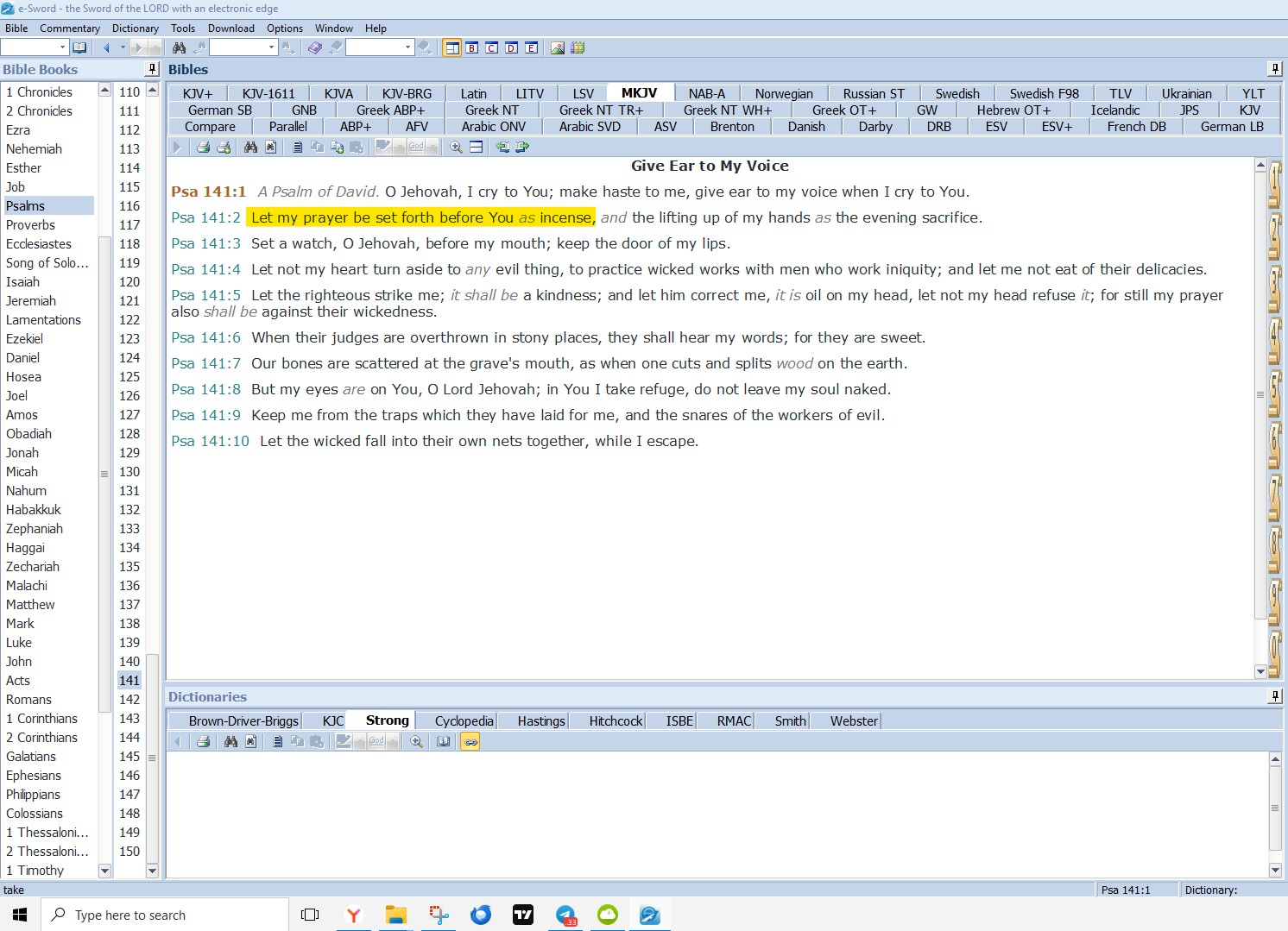
Task: Open the back history dropdown arrow
Action: (123, 47)
